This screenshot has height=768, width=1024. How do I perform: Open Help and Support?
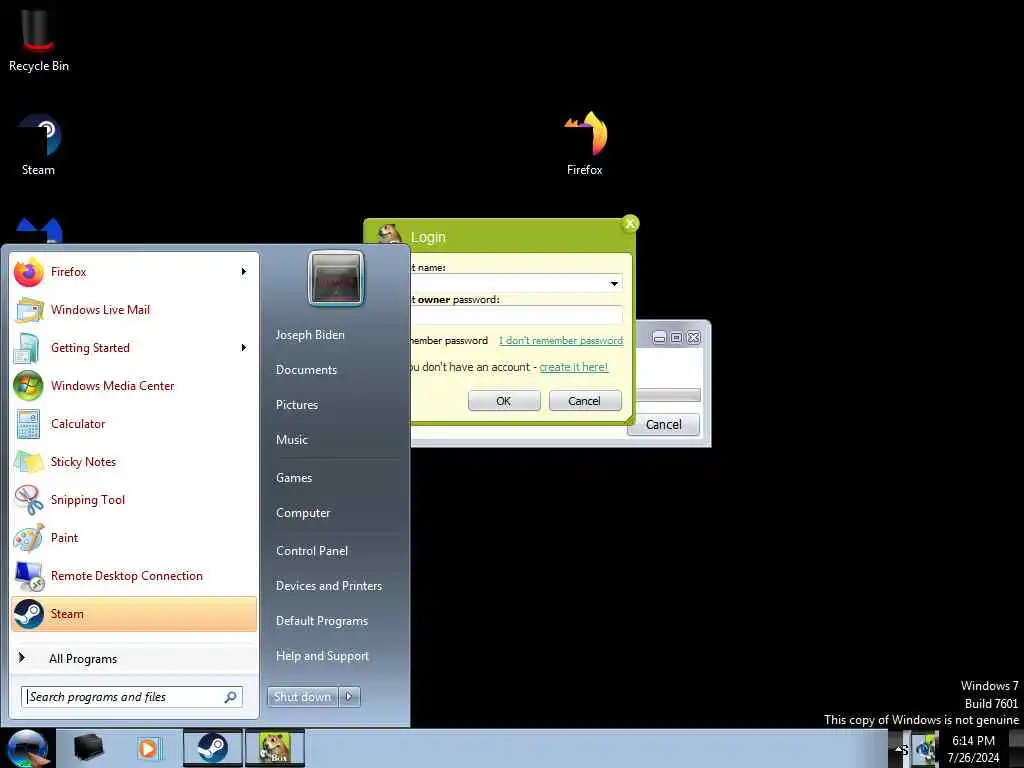point(323,656)
